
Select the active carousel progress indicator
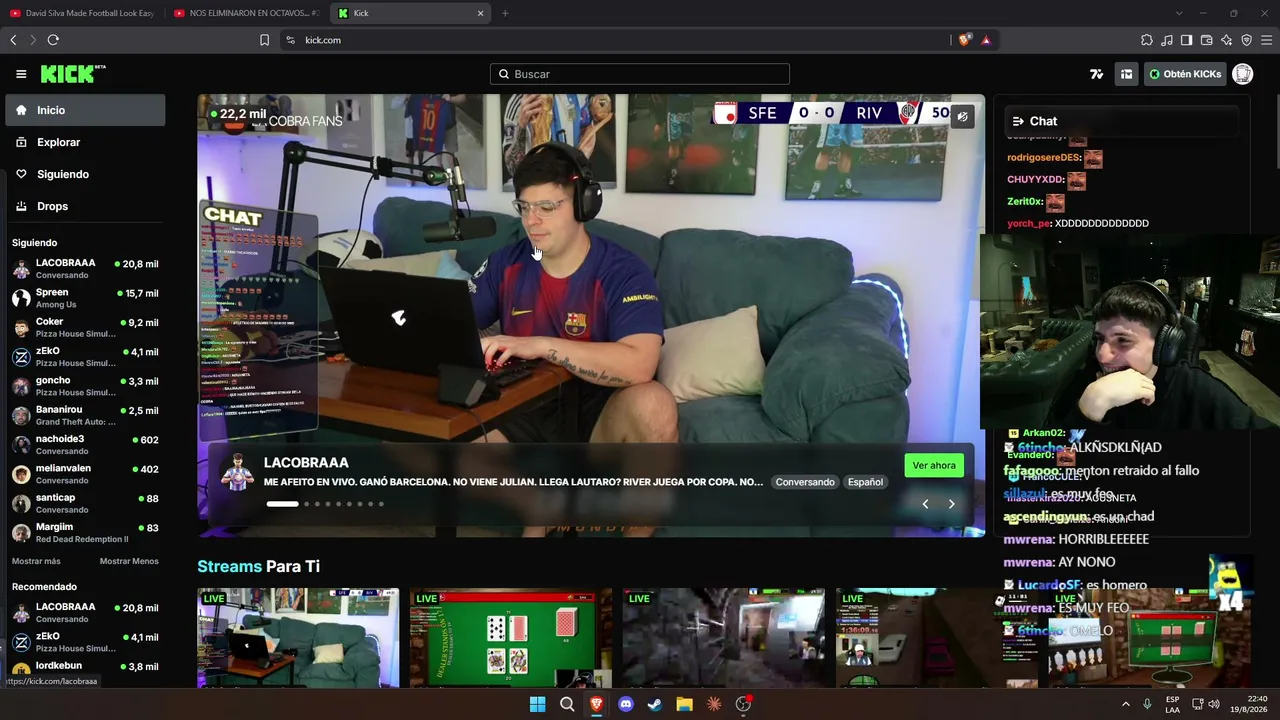pos(282,504)
